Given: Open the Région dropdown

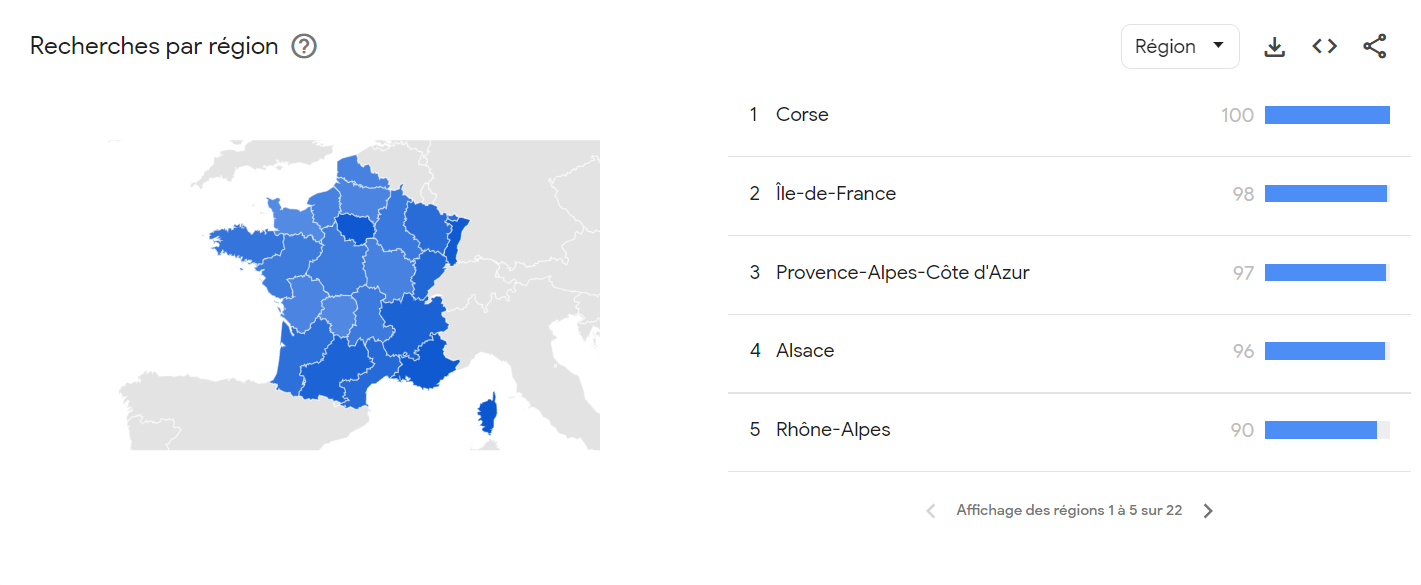Looking at the screenshot, I should [1180, 46].
